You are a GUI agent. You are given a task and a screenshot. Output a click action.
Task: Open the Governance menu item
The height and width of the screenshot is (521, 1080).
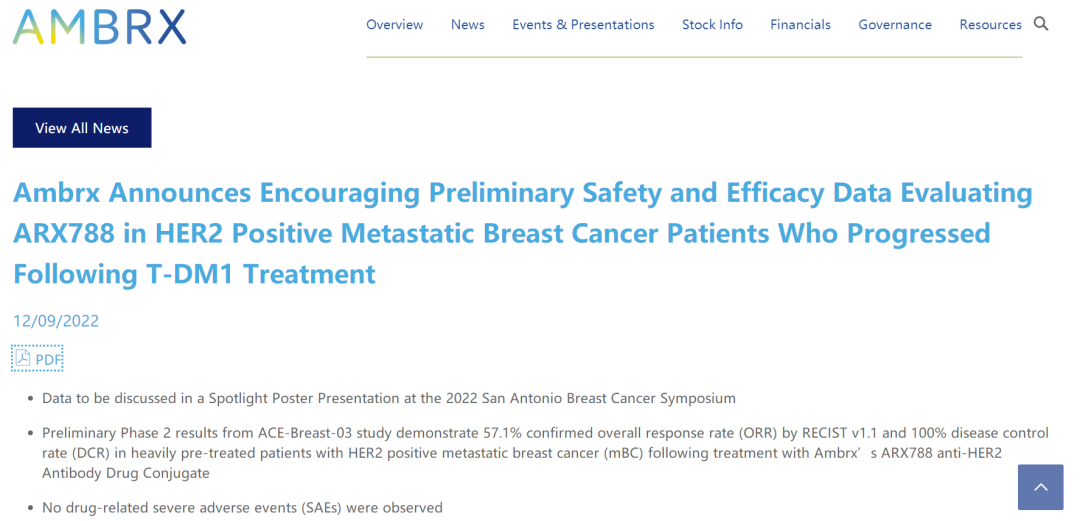[895, 25]
